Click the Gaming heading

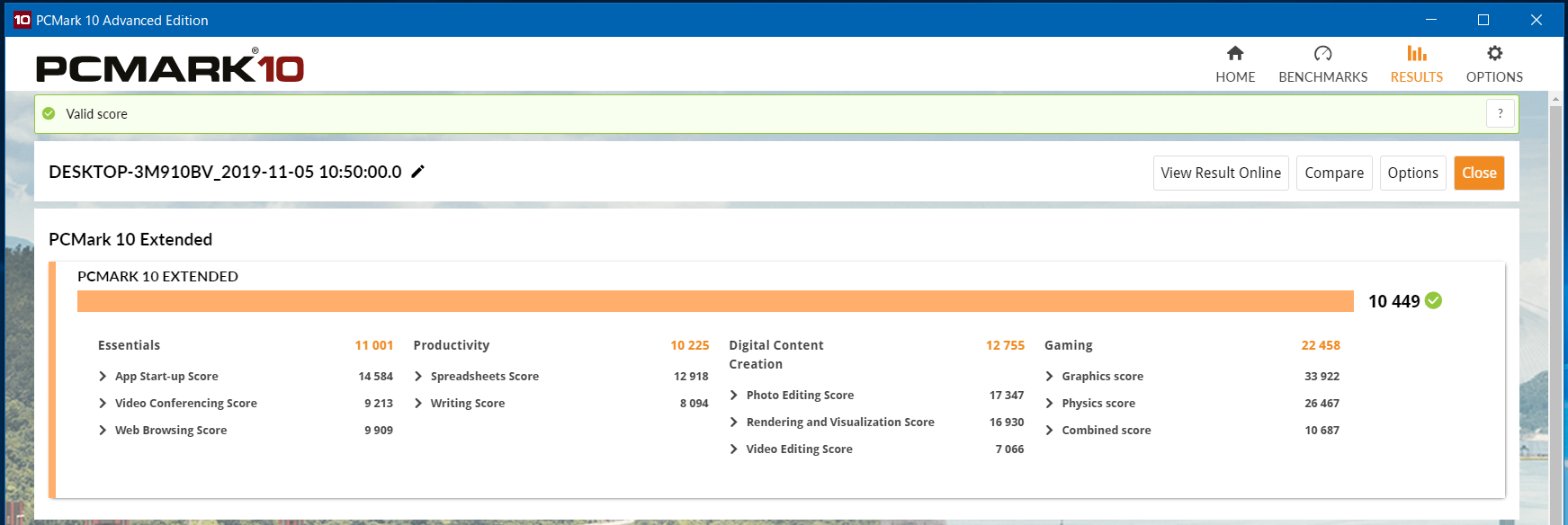tap(1069, 345)
